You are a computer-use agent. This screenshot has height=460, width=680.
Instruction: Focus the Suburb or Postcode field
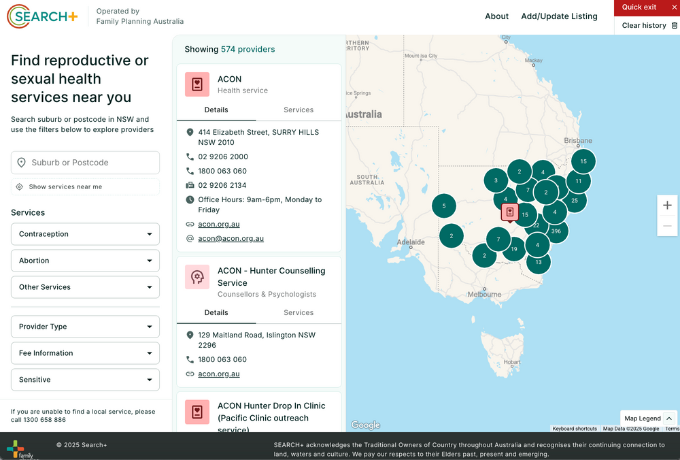coord(85,163)
